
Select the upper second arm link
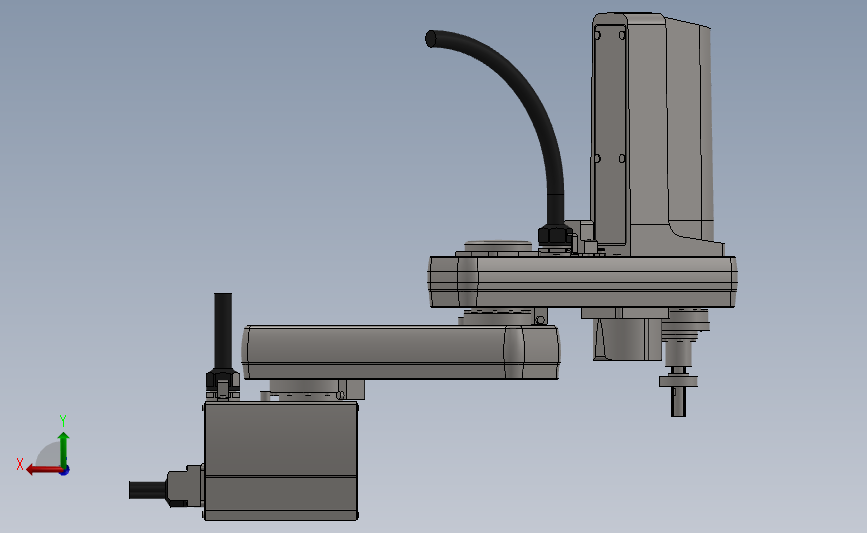(582, 281)
